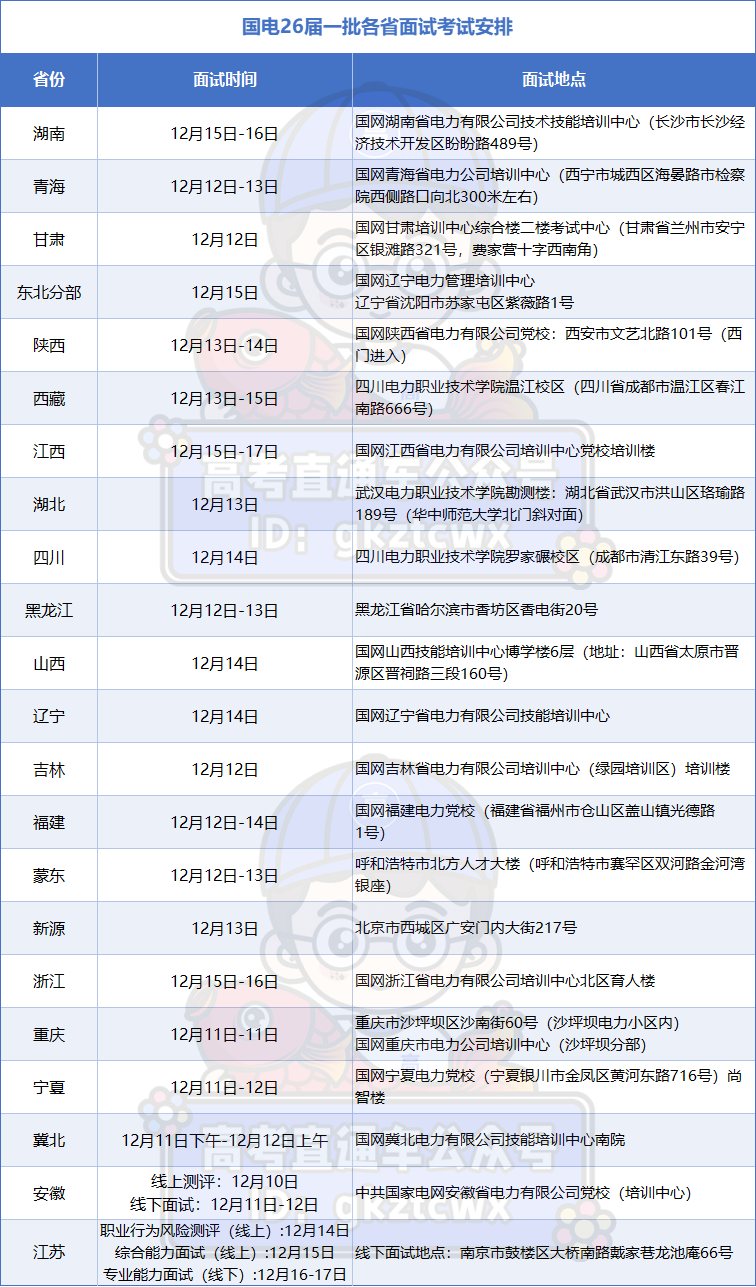
Task: Click the 国网陕西省电力有限公司党校 address
Action: (550, 345)
